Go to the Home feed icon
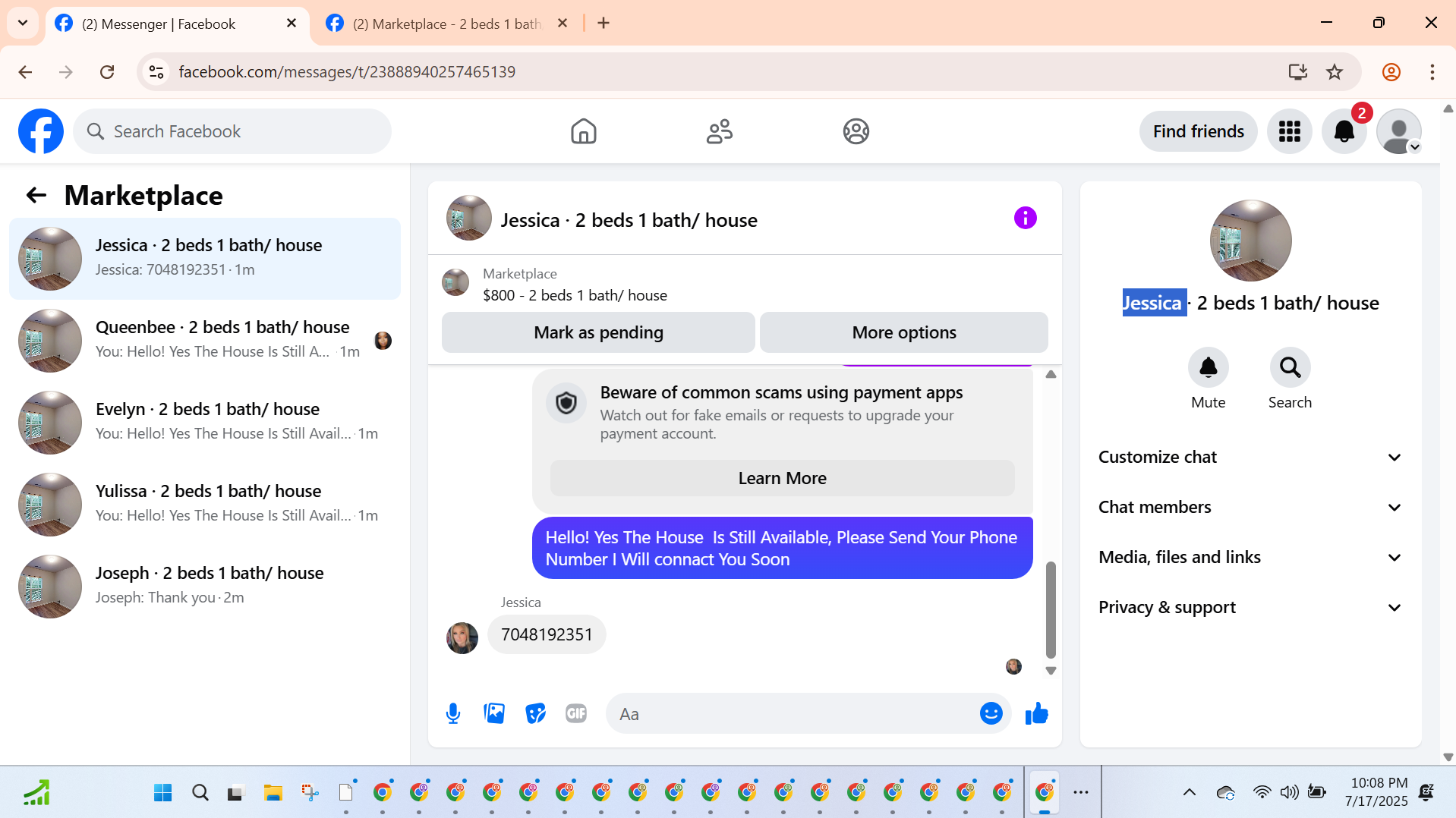This screenshot has width=1456, height=818. click(583, 131)
